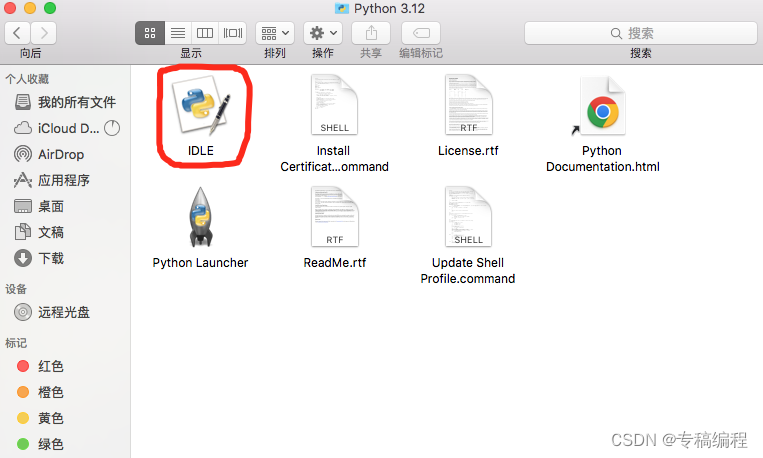Open the IDLE application icon

tap(201, 105)
